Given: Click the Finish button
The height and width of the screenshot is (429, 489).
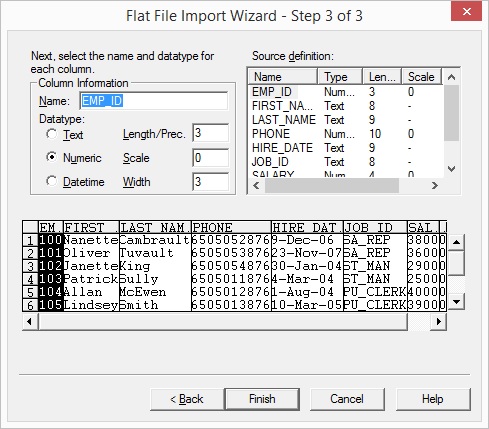Looking at the screenshot, I should point(262,399).
